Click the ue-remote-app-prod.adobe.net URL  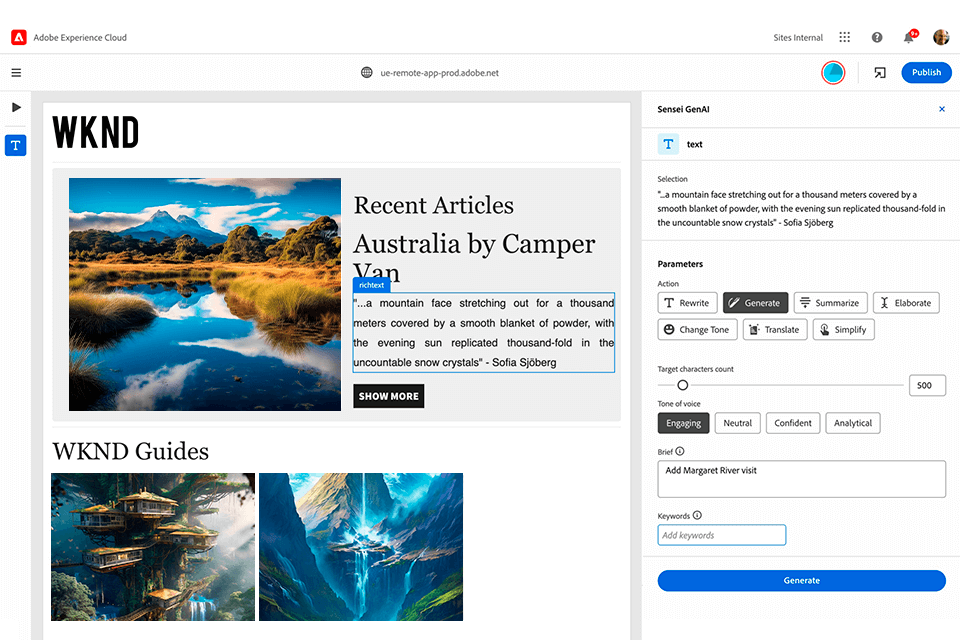pyautogui.click(x=440, y=73)
